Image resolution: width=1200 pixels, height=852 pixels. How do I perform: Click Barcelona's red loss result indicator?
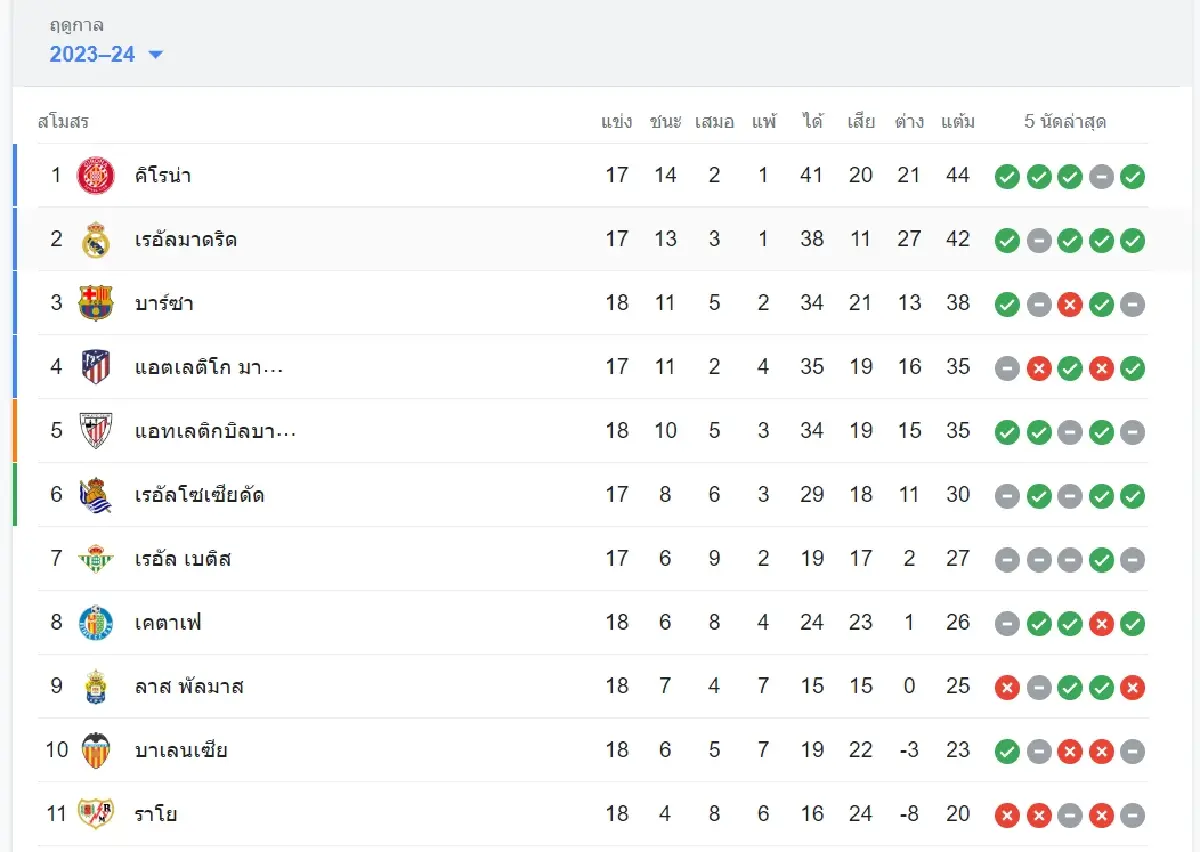pyautogui.click(x=1070, y=305)
